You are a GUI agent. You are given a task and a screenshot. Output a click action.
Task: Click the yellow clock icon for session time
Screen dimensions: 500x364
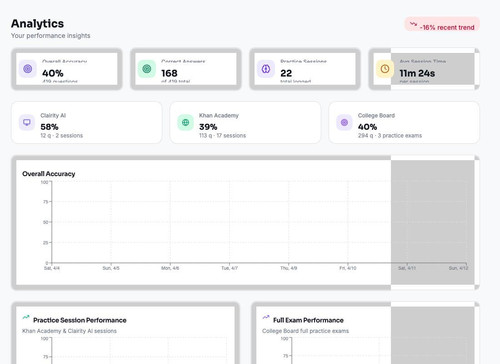[385, 69]
